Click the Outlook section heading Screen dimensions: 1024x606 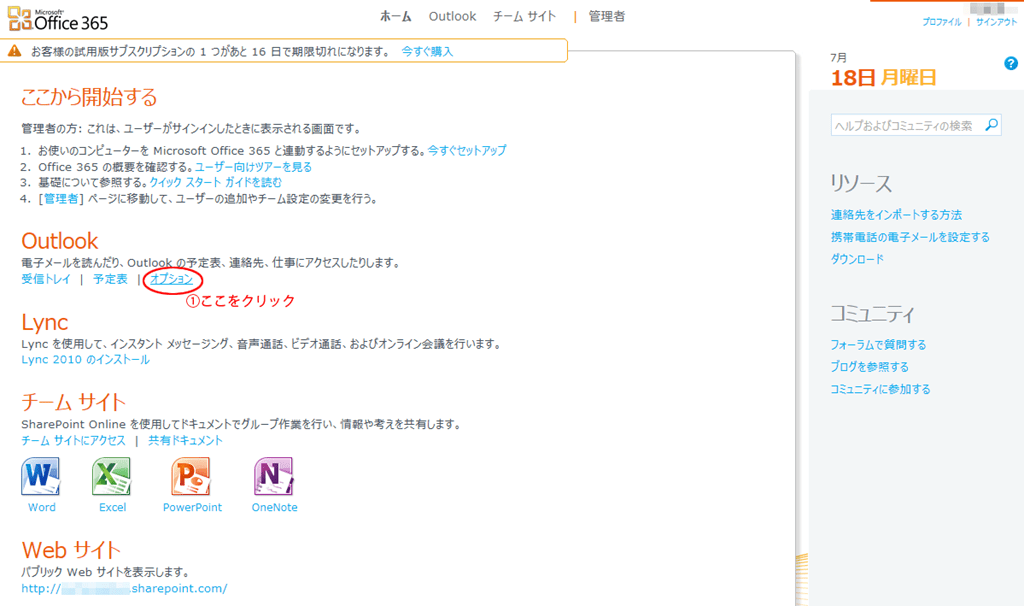(x=59, y=241)
